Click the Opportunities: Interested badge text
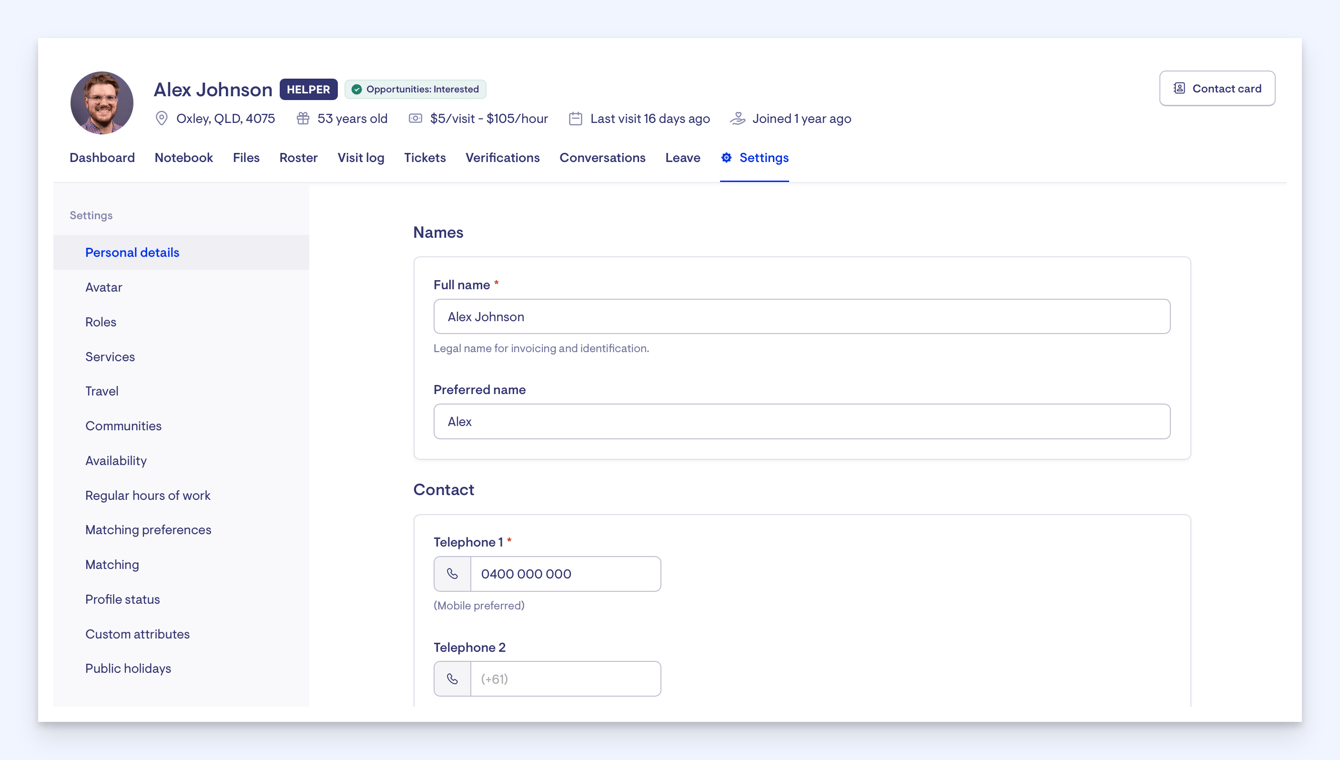1340x760 pixels. pyautogui.click(x=422, y=89)
